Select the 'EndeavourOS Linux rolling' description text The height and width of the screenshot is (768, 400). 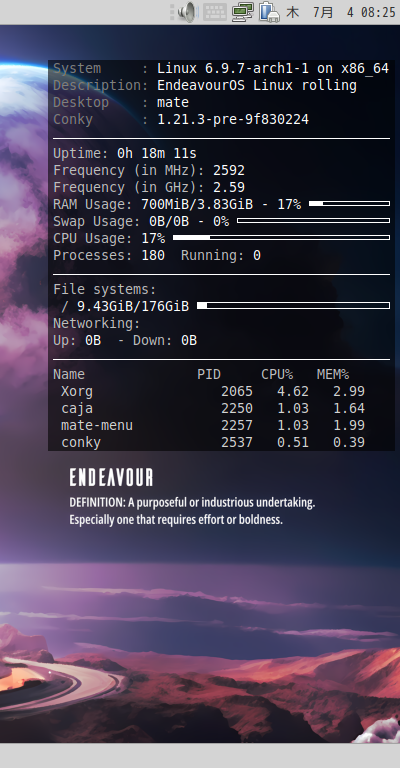(257, 85)
